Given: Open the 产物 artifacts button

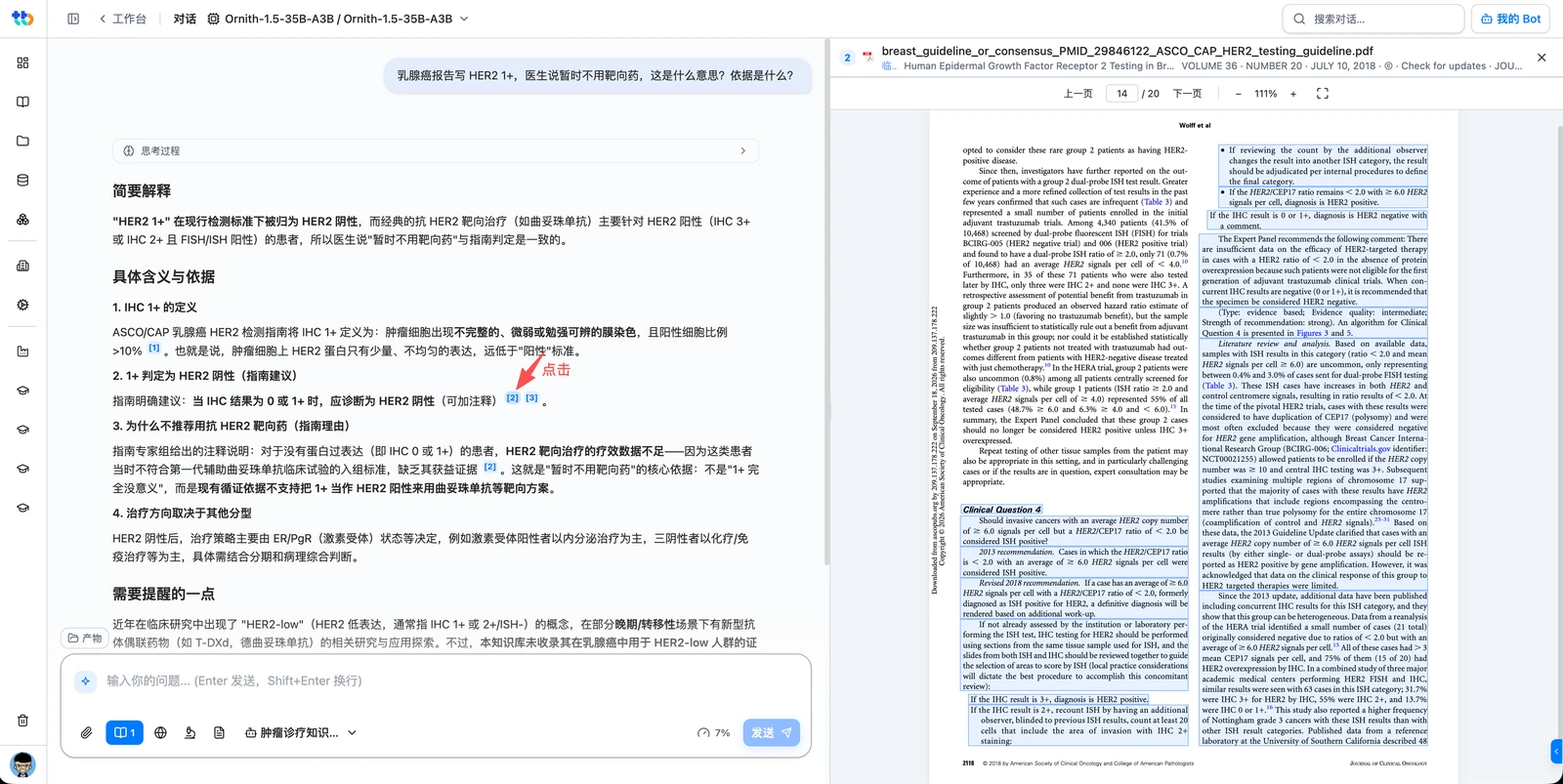Looking at the screenshot, I should point(85,638).
